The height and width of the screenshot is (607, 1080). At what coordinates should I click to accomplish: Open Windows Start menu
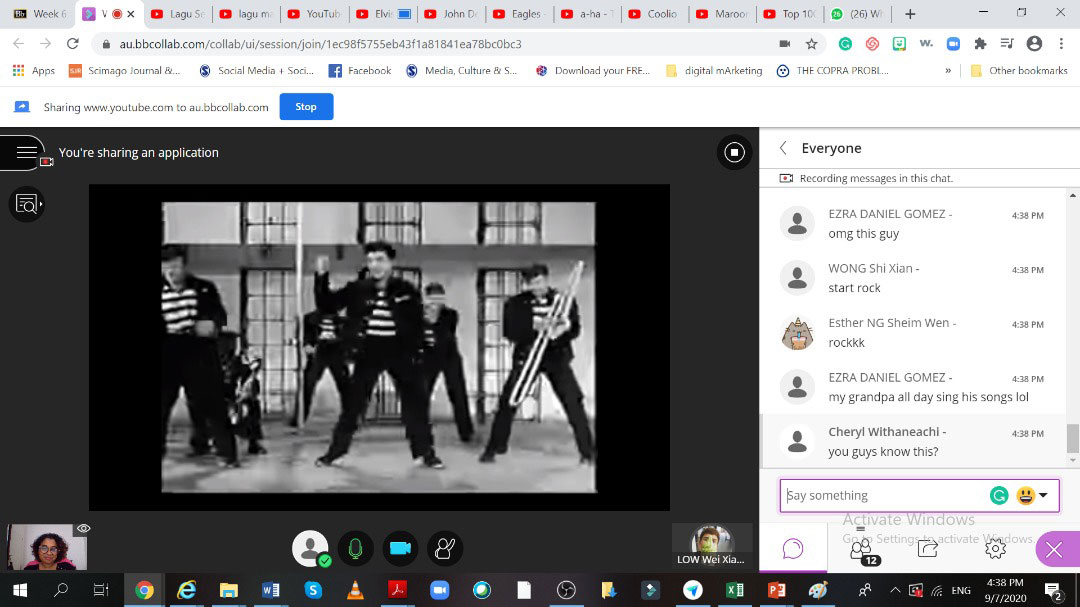[19, 590]
